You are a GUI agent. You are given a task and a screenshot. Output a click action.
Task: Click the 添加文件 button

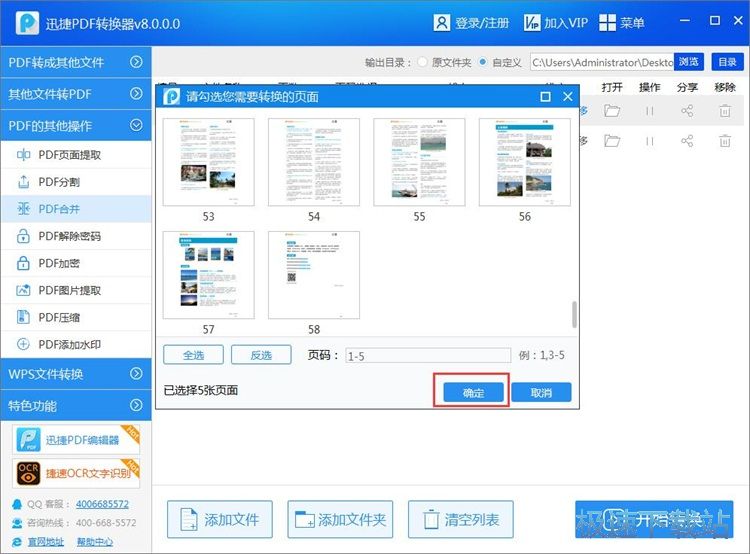[x=220, y=520]
